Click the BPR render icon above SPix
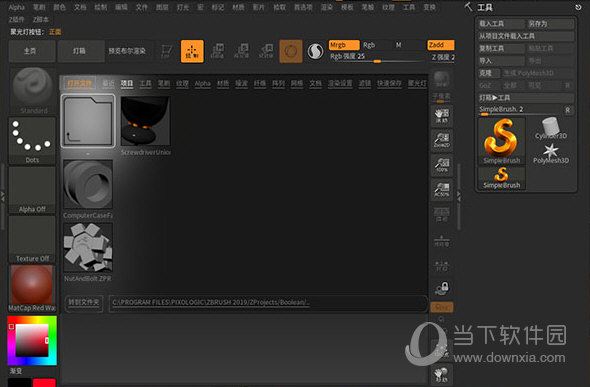The image size is (590, 387). click(441, 79)
